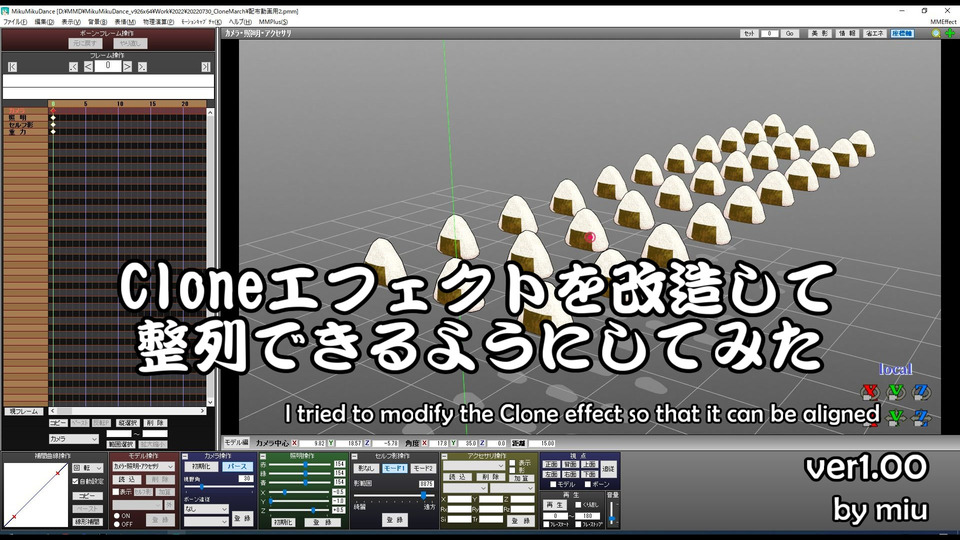Click the 読込 model load button
This screenshot has height=540, width=960.
127,479
